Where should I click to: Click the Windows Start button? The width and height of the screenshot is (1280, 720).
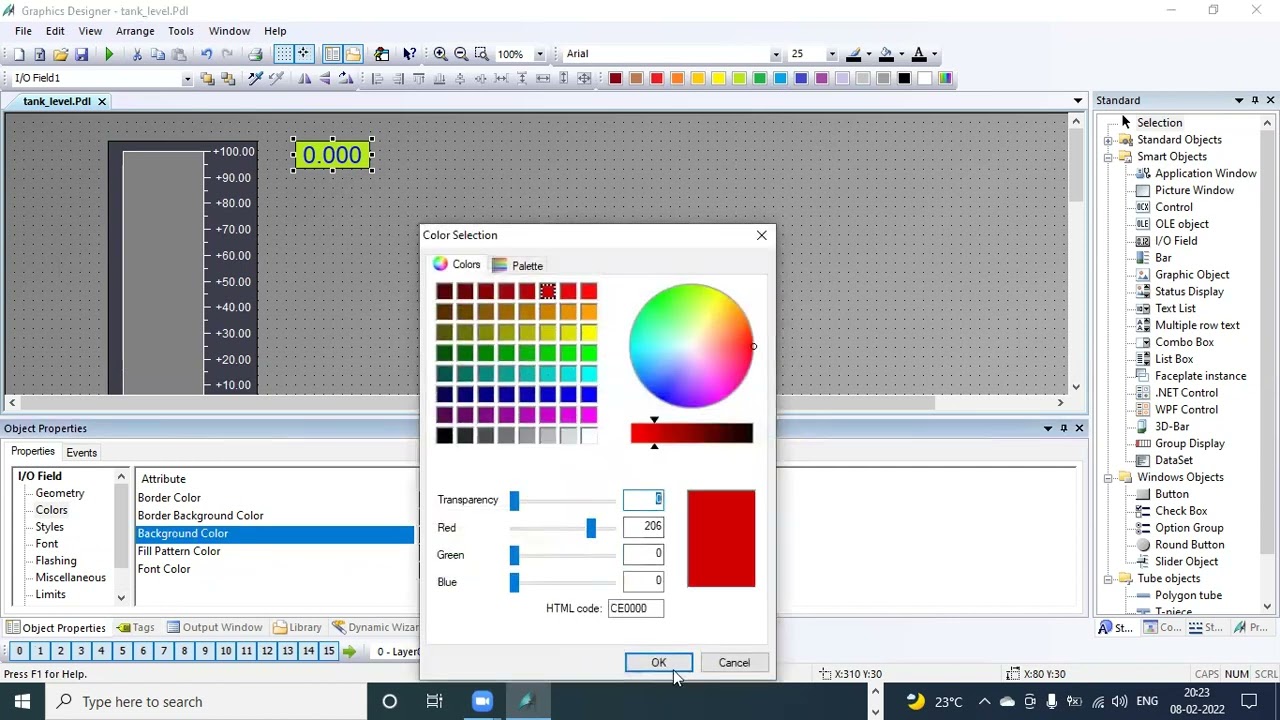[22, 702]
